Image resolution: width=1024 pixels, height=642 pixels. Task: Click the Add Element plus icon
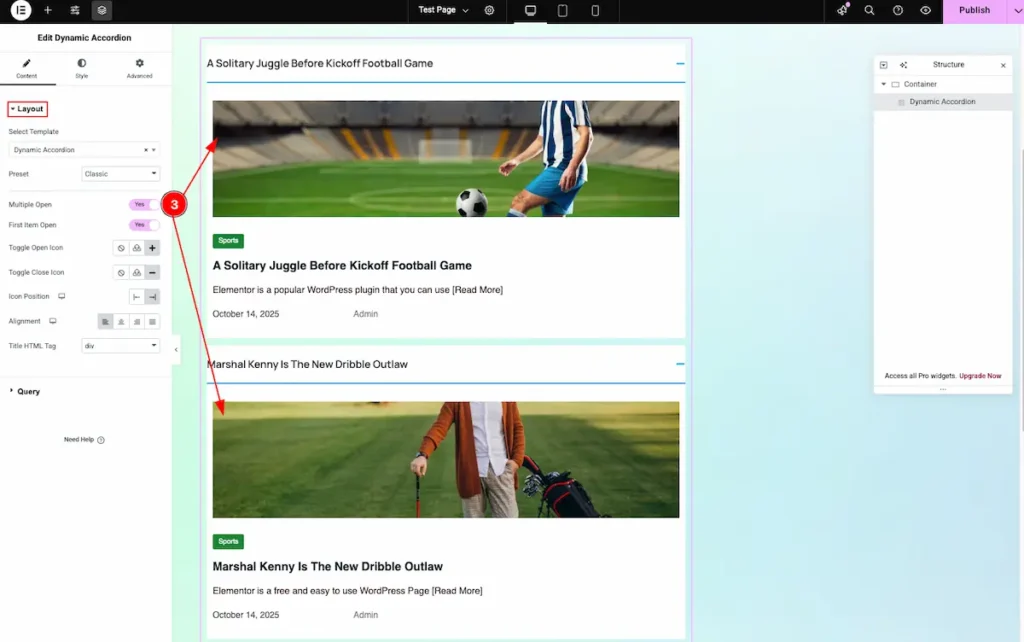(x=48, y=10)
